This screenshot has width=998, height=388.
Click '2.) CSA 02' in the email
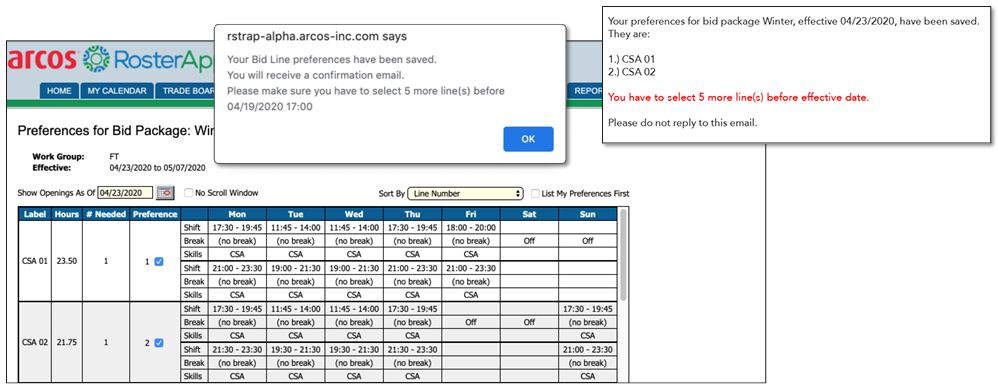point(632,71)
